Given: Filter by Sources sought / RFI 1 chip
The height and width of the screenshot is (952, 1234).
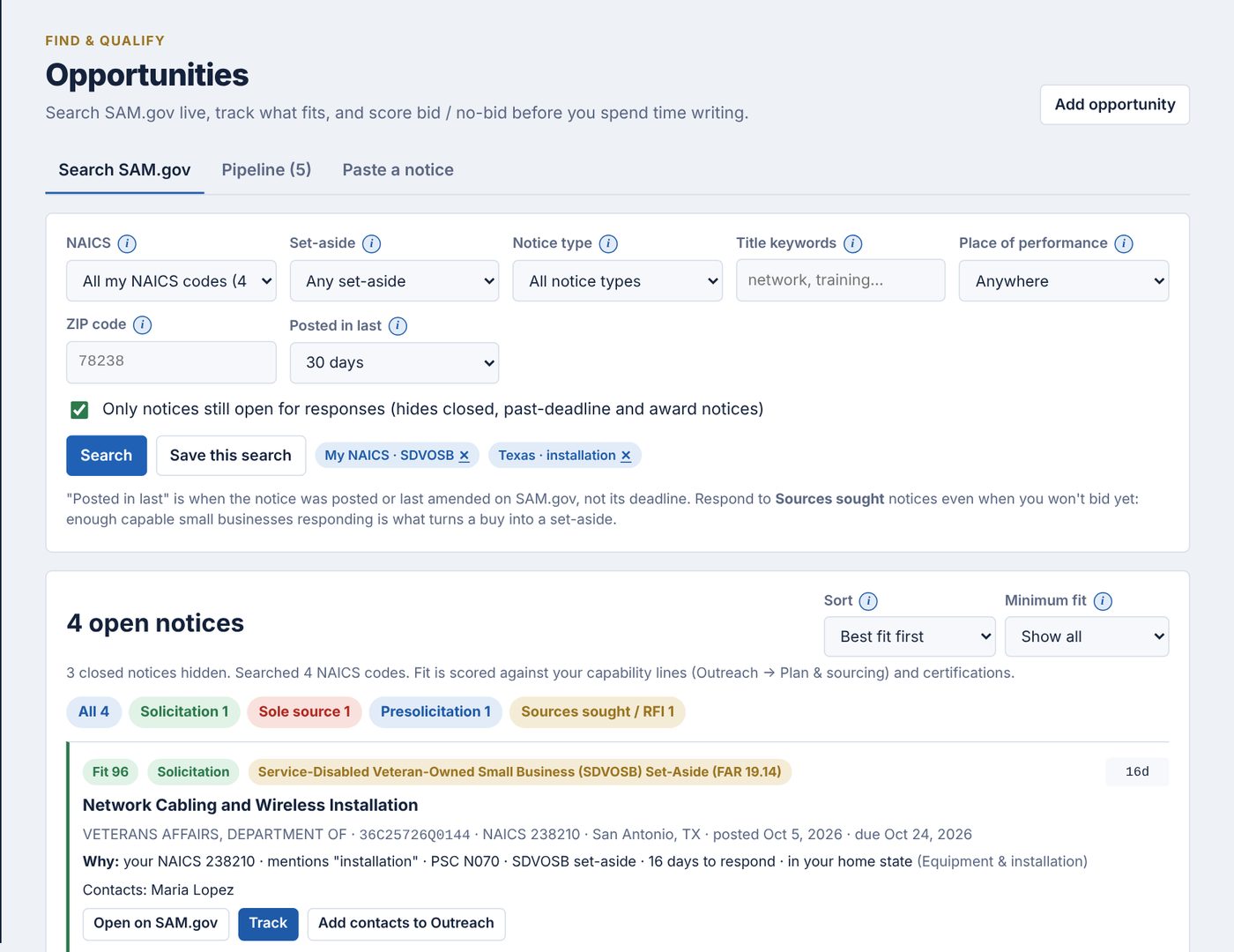Looking at the screenshot, I should [x=598, y=711].
